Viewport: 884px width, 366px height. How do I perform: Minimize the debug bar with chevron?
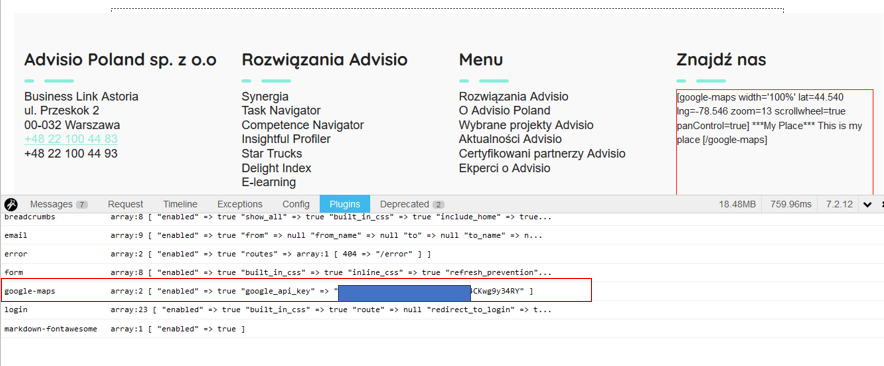[867, 204]
